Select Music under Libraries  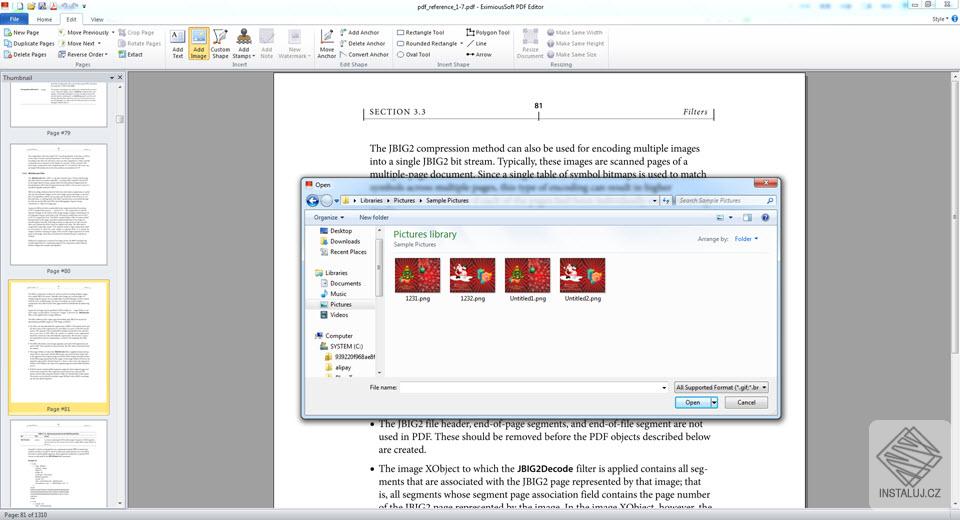pos(334,294)
